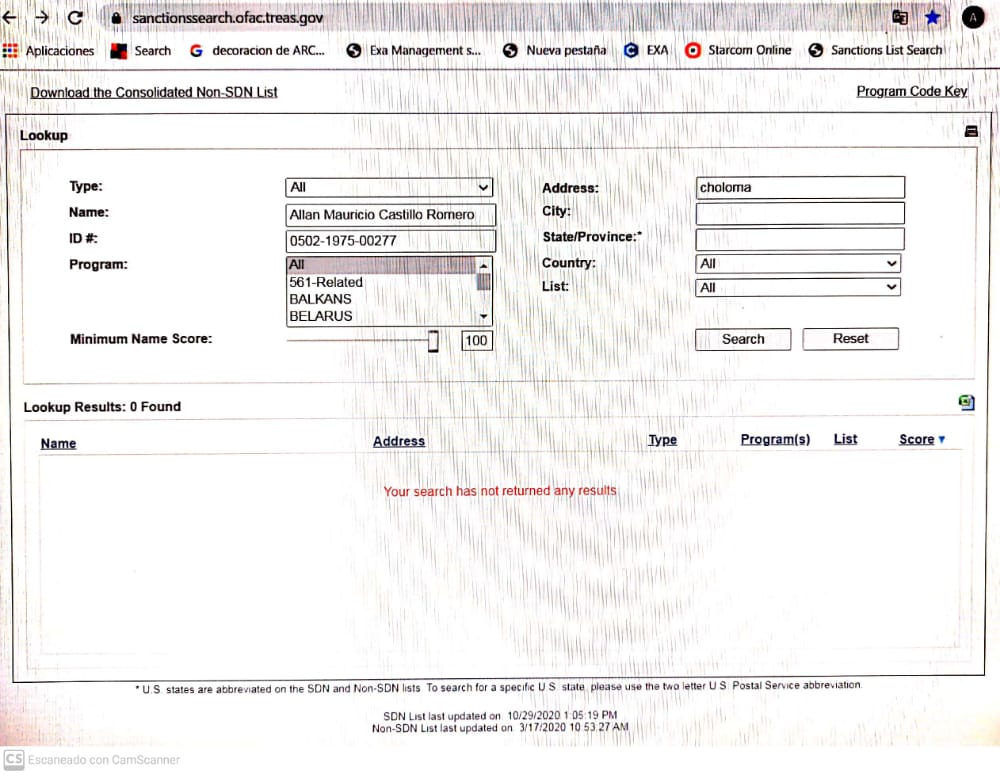Viewport: 1000px width, 774px height.
Task: Sort results by Score column header
Action: point(916,439)
